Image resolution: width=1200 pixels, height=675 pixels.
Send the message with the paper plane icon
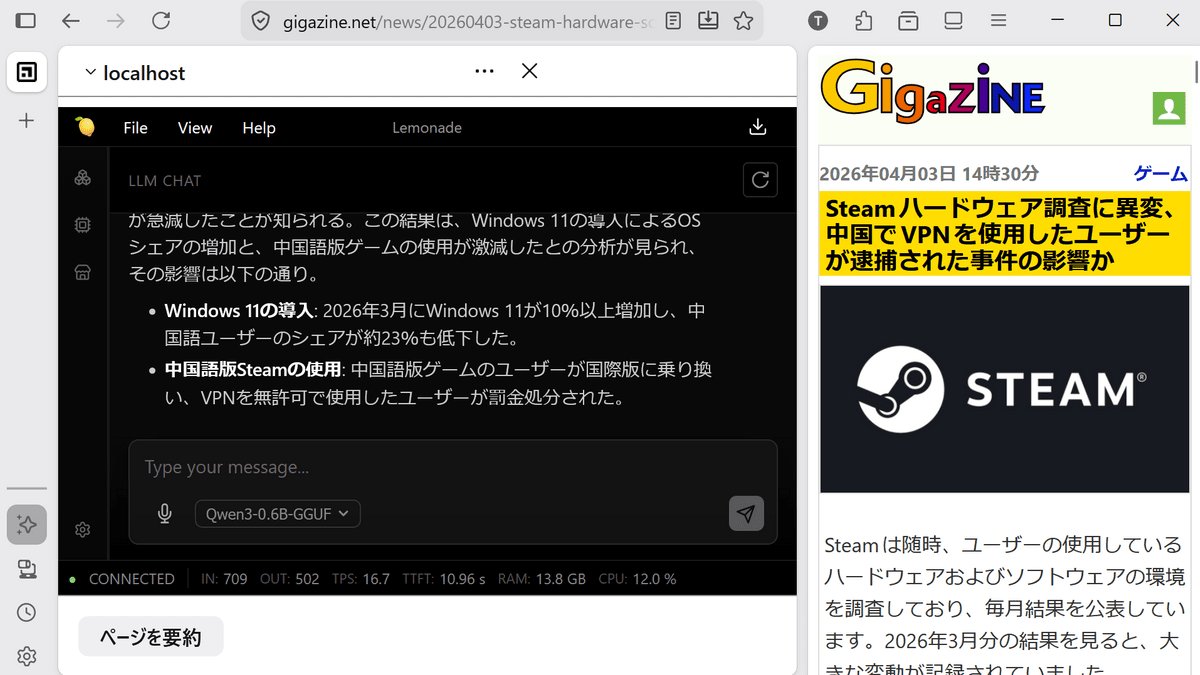(746, 513)
